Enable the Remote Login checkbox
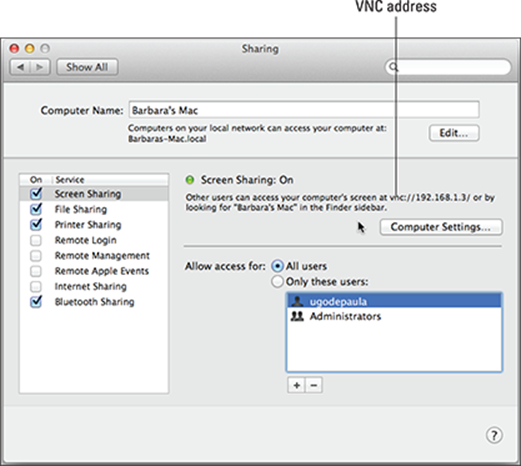The height and width of the screenshot is (466, 521). (36, 240)
